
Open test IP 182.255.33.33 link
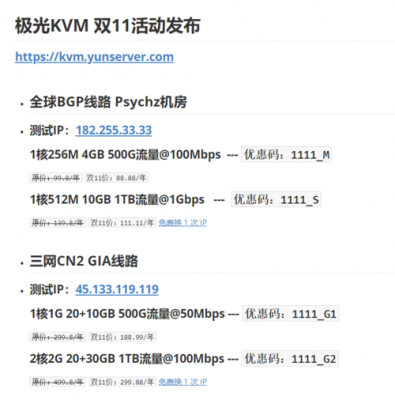click(x=114, y=130)
